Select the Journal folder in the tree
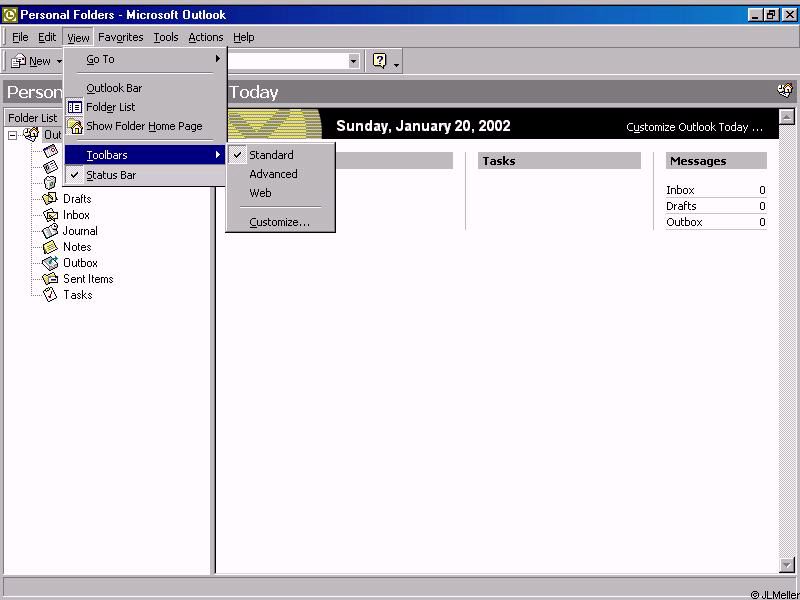 [80, 231]
